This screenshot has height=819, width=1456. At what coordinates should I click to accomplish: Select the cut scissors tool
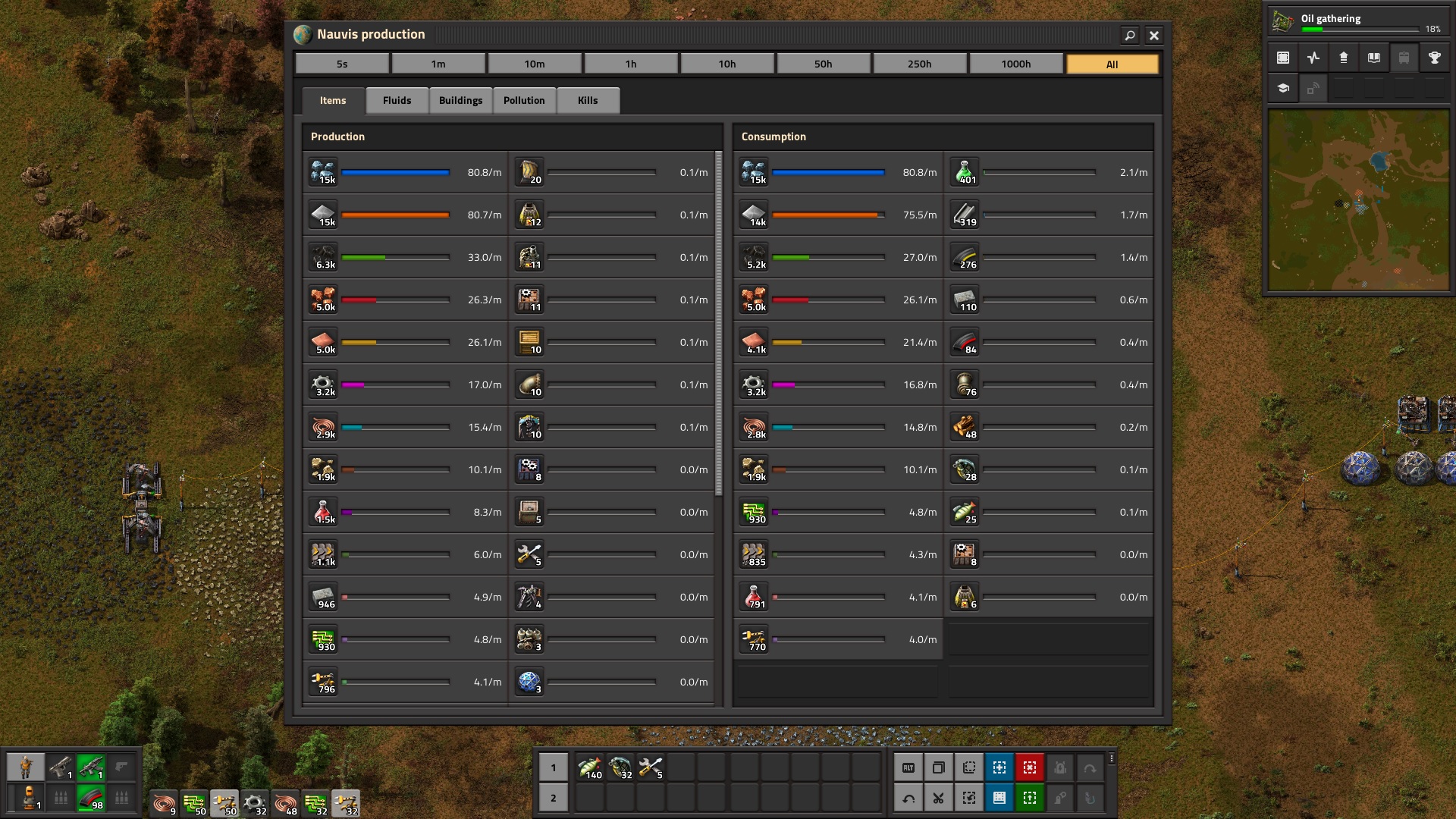point(939,798)
